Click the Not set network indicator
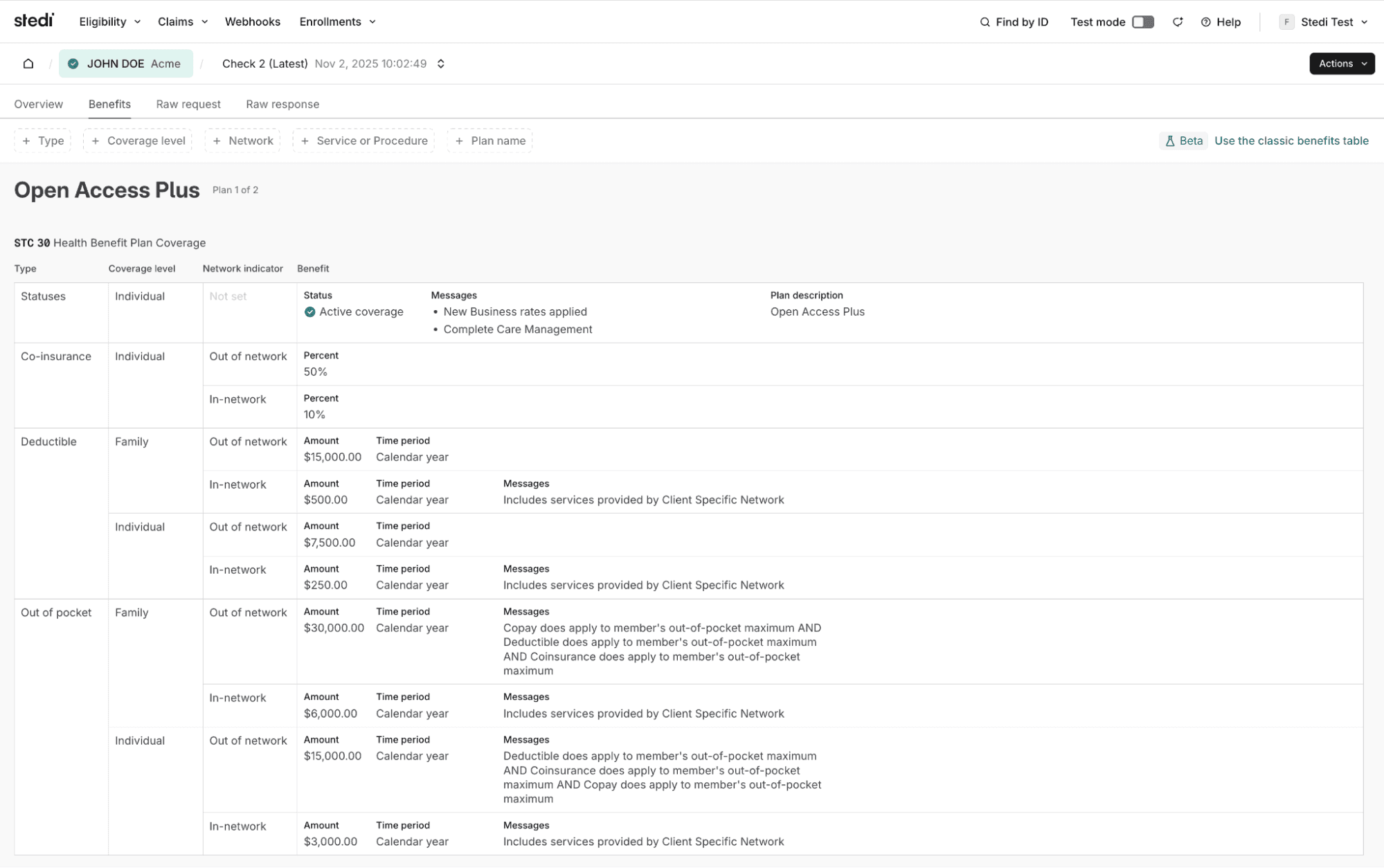 (x=228, y=296)
